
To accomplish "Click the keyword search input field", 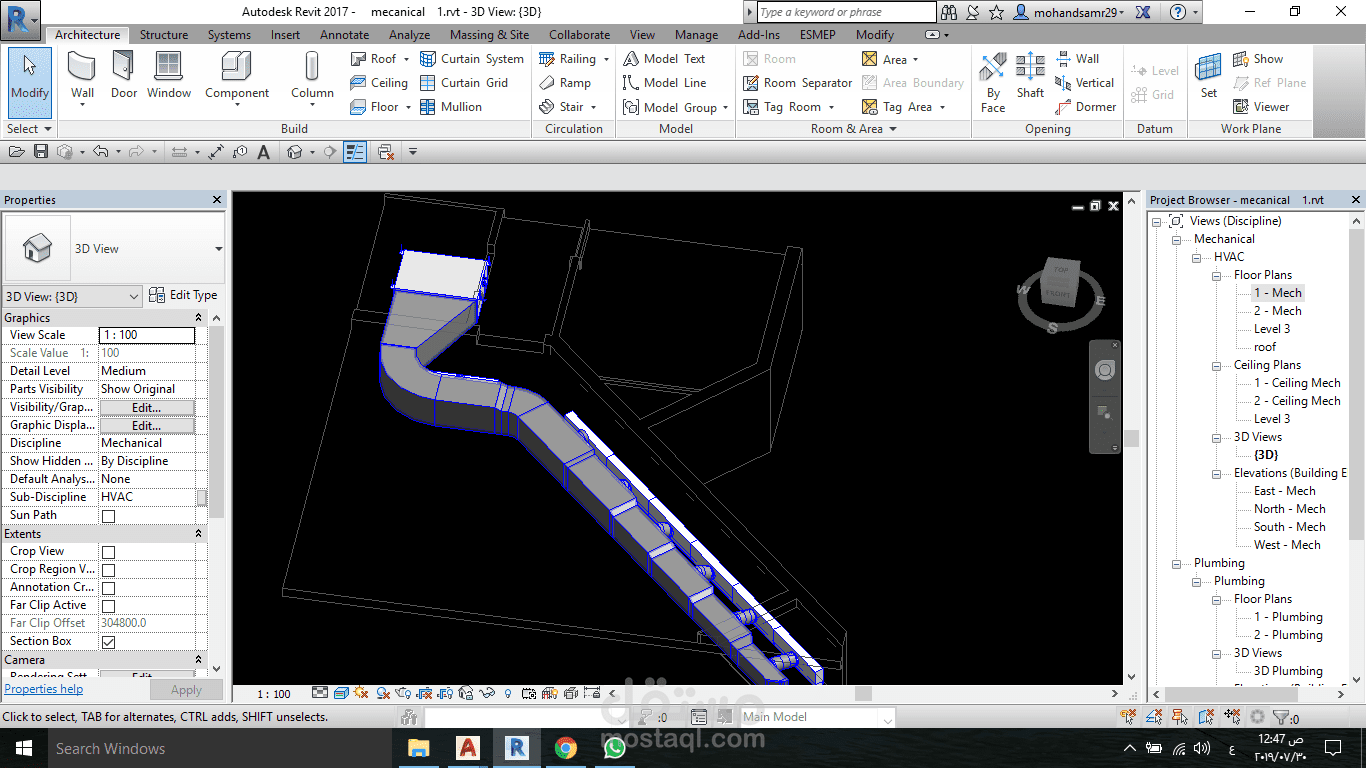I will [846, 12].
